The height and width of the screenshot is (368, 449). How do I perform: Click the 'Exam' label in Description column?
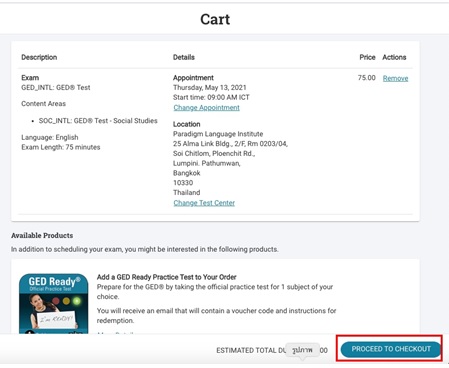[30, 78]
